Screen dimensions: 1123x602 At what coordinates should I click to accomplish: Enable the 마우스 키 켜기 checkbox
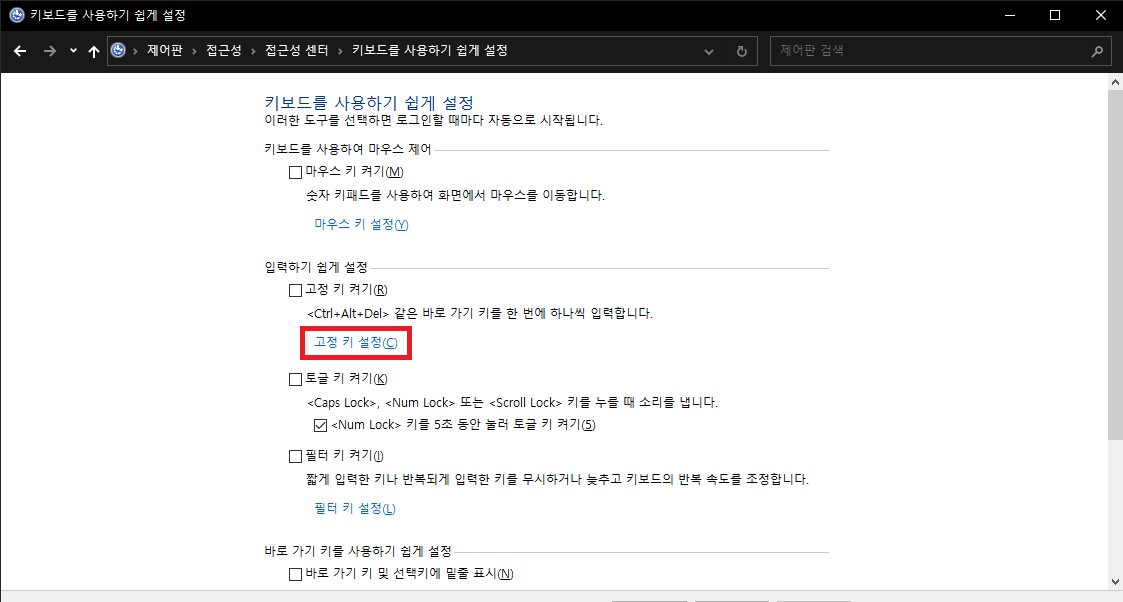(x=296, y=172)
